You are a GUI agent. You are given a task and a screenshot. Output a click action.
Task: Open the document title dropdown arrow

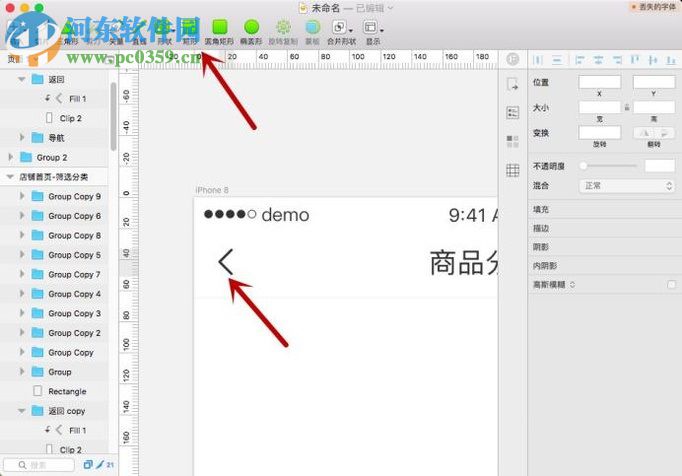point(390,8)
